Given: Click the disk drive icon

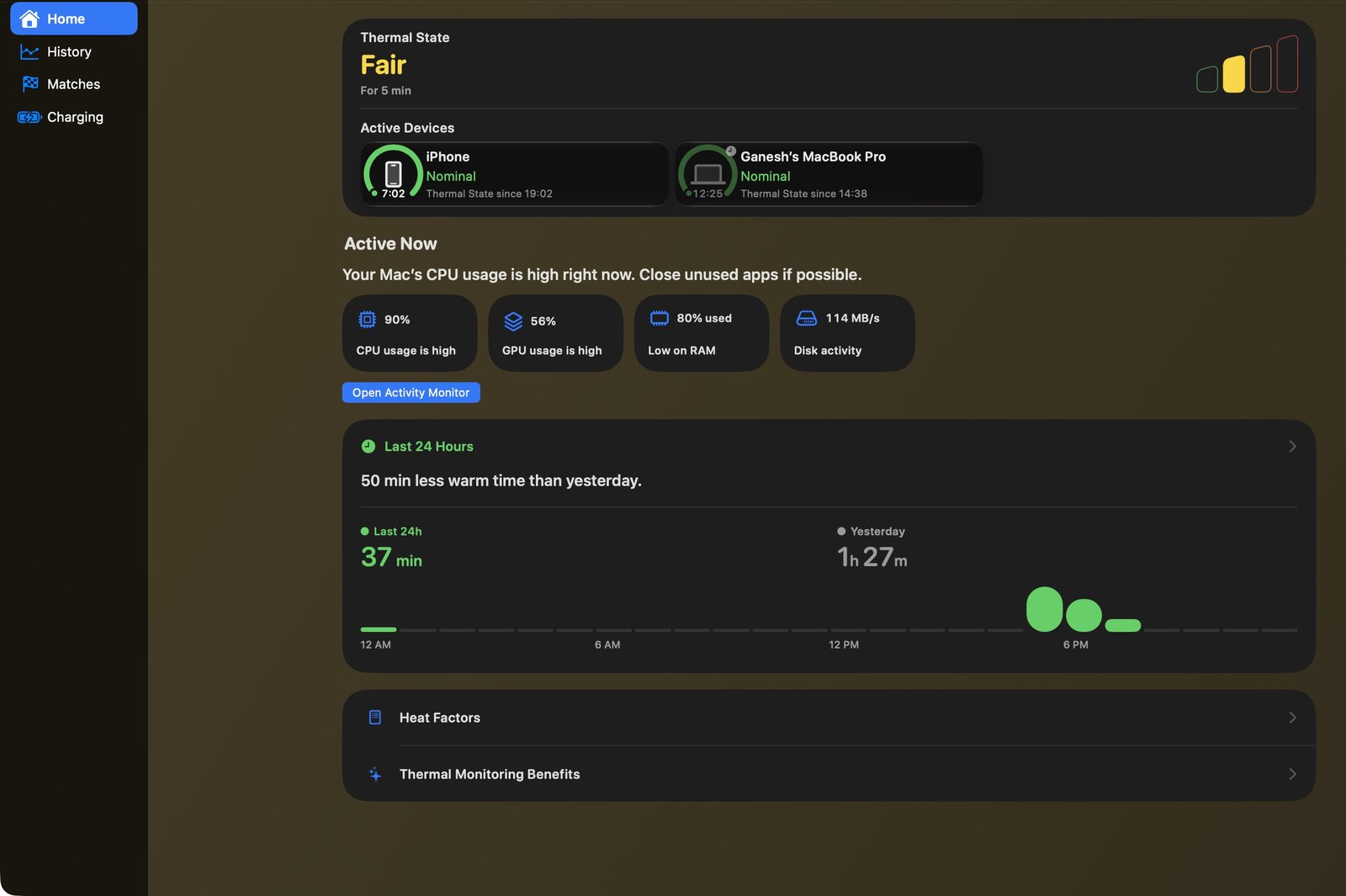Looking at the screenshot, I should 806,318.
